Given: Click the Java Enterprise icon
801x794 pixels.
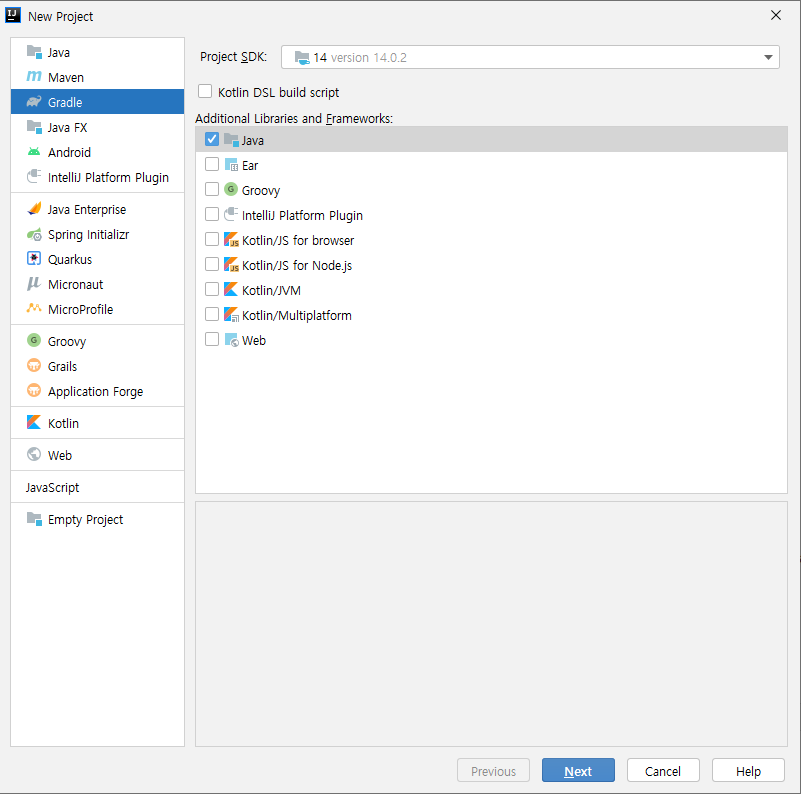Looking at the screenshot, I should point(34,209).
